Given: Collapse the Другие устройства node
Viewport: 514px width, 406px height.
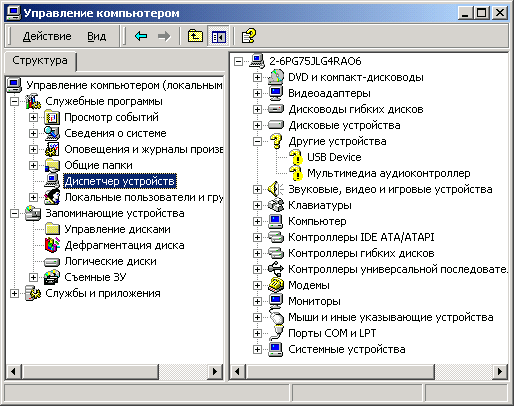Looking at the screenshot, I should pyautogui.click(x=257, y=141).
